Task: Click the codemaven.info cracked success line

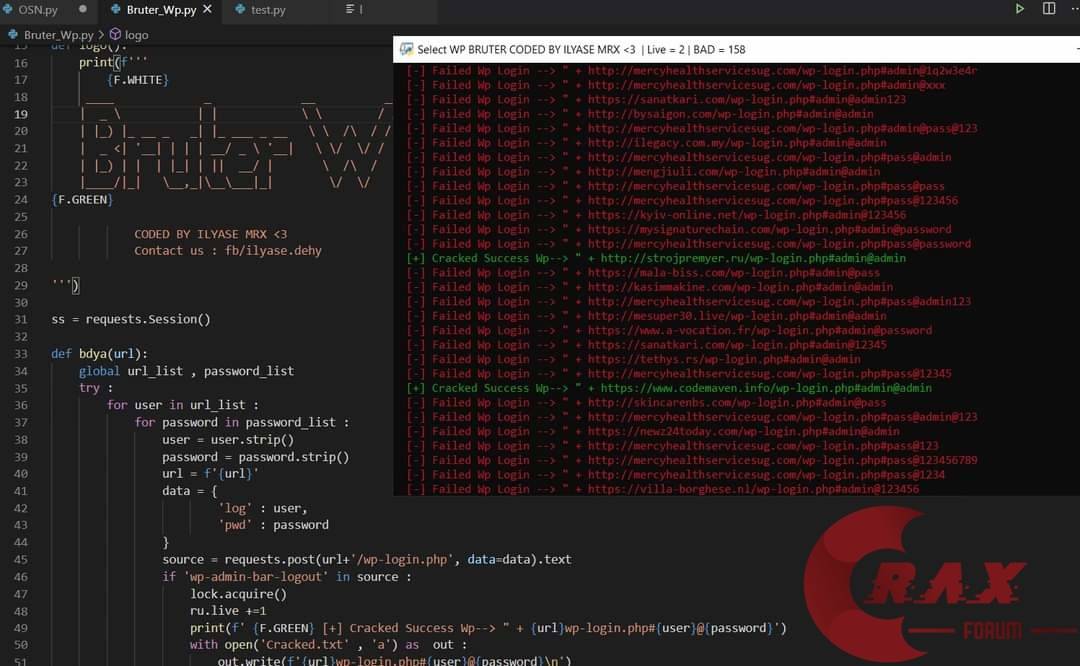Action: click(669, 388)
